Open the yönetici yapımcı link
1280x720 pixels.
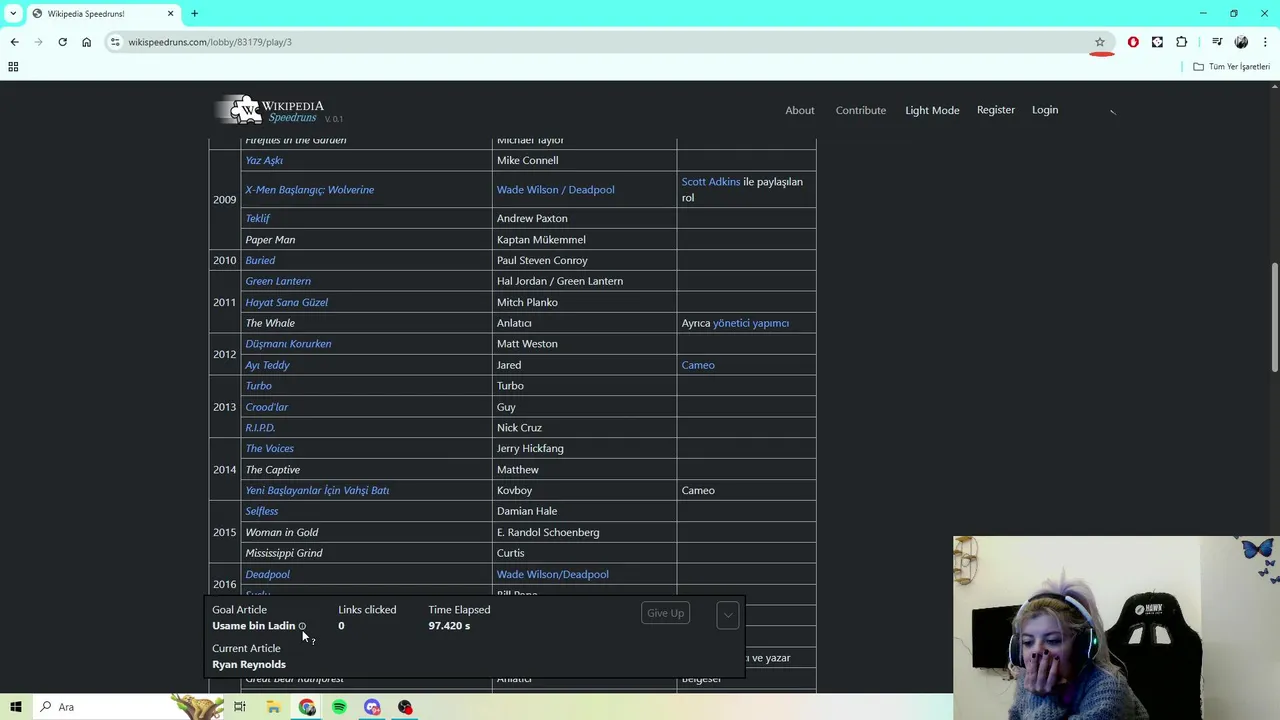(x=751, y=323)
